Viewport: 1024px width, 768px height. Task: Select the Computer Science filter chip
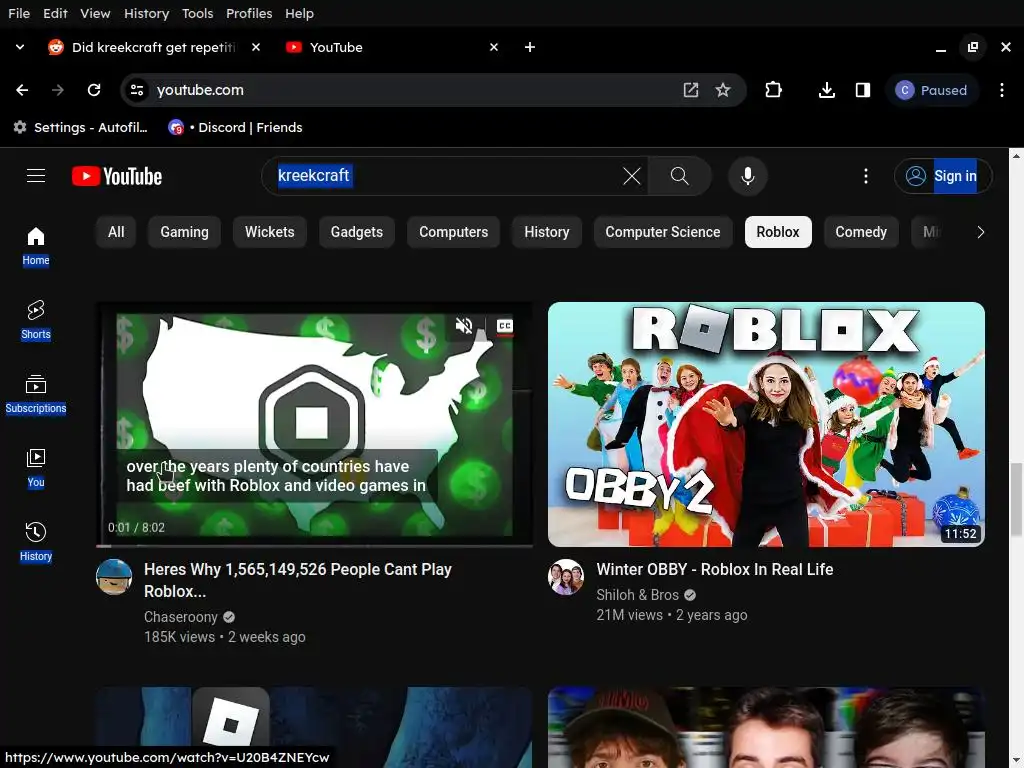(663, 232)
